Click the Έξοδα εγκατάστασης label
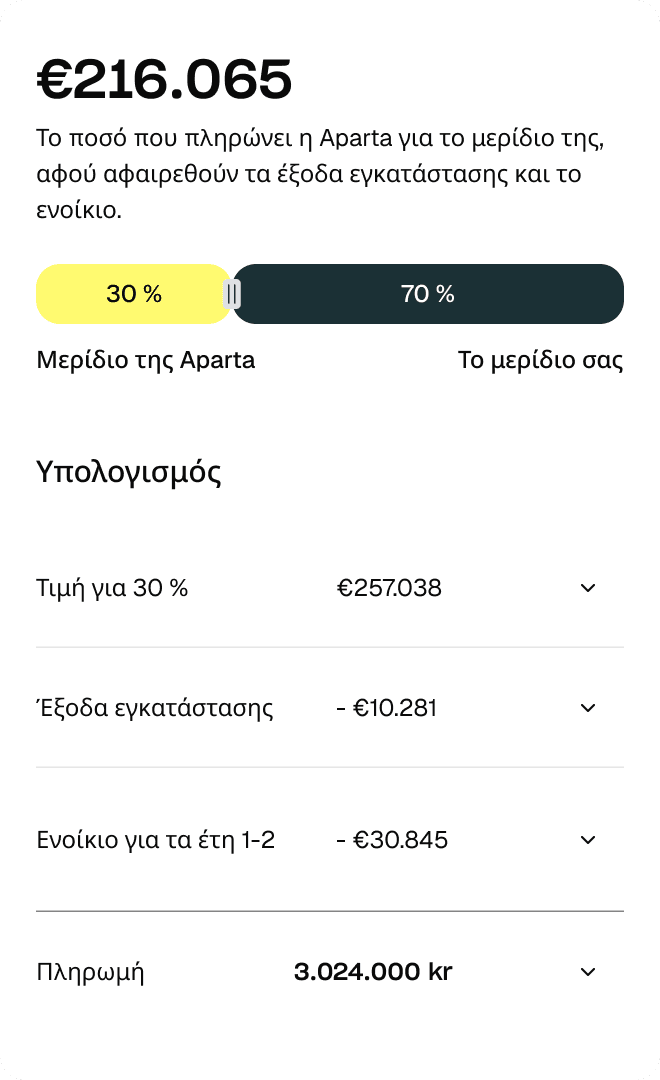The width and height of the screenshot is (660, 1080). point(154,709)
